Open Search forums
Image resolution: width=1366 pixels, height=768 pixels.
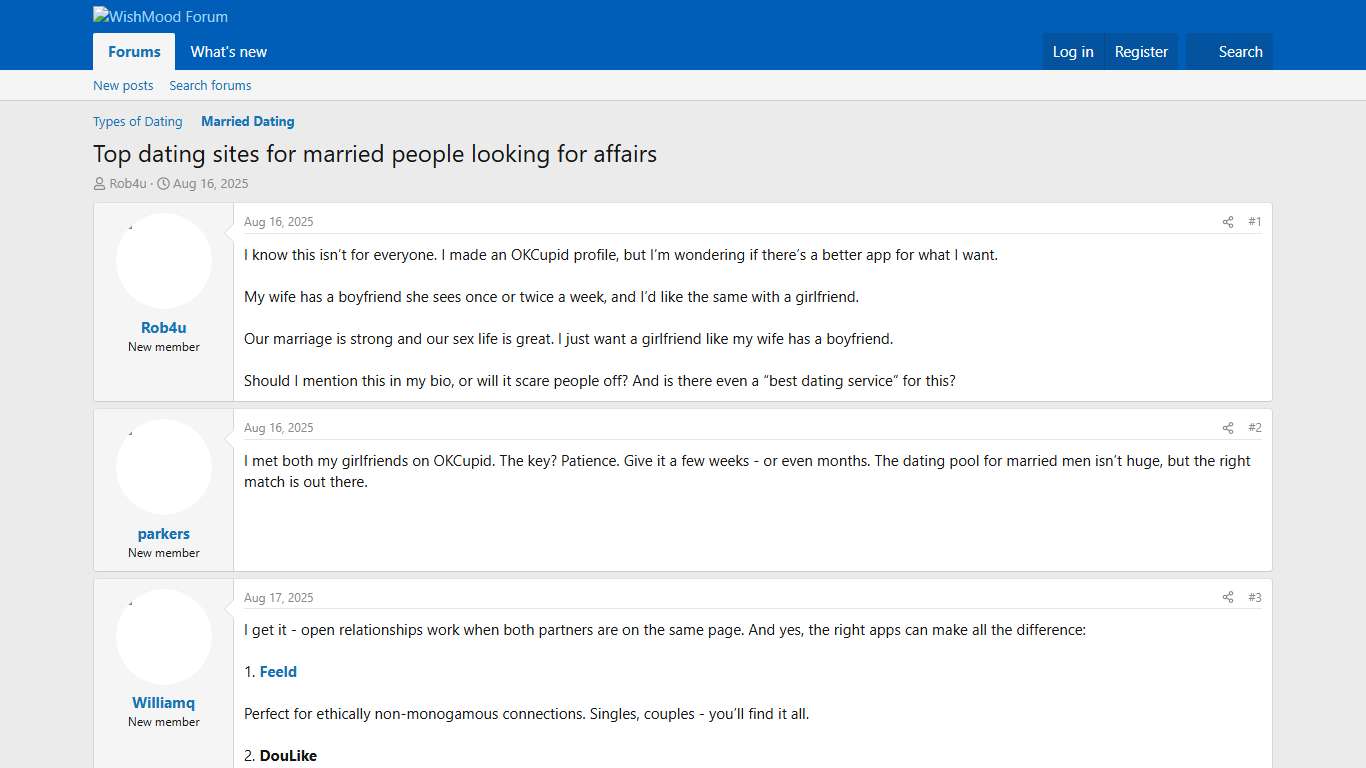pos(210,86)
